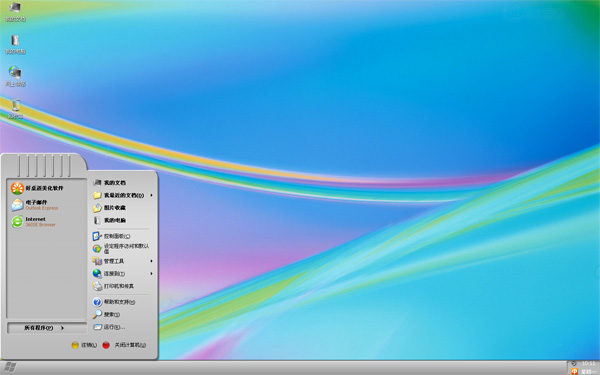Screen dimensions: 600x375
Task: Click the orange input method tray icon
Action: click(x=574, y=371)
